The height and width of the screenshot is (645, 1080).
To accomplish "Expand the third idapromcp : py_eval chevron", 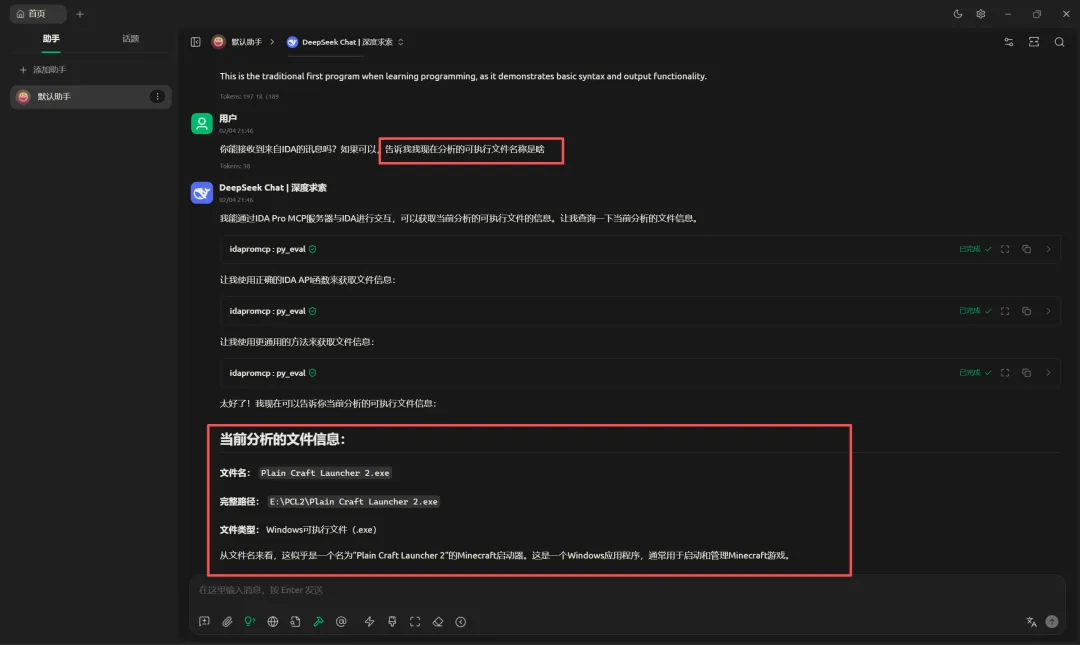I will point(1048,373).
